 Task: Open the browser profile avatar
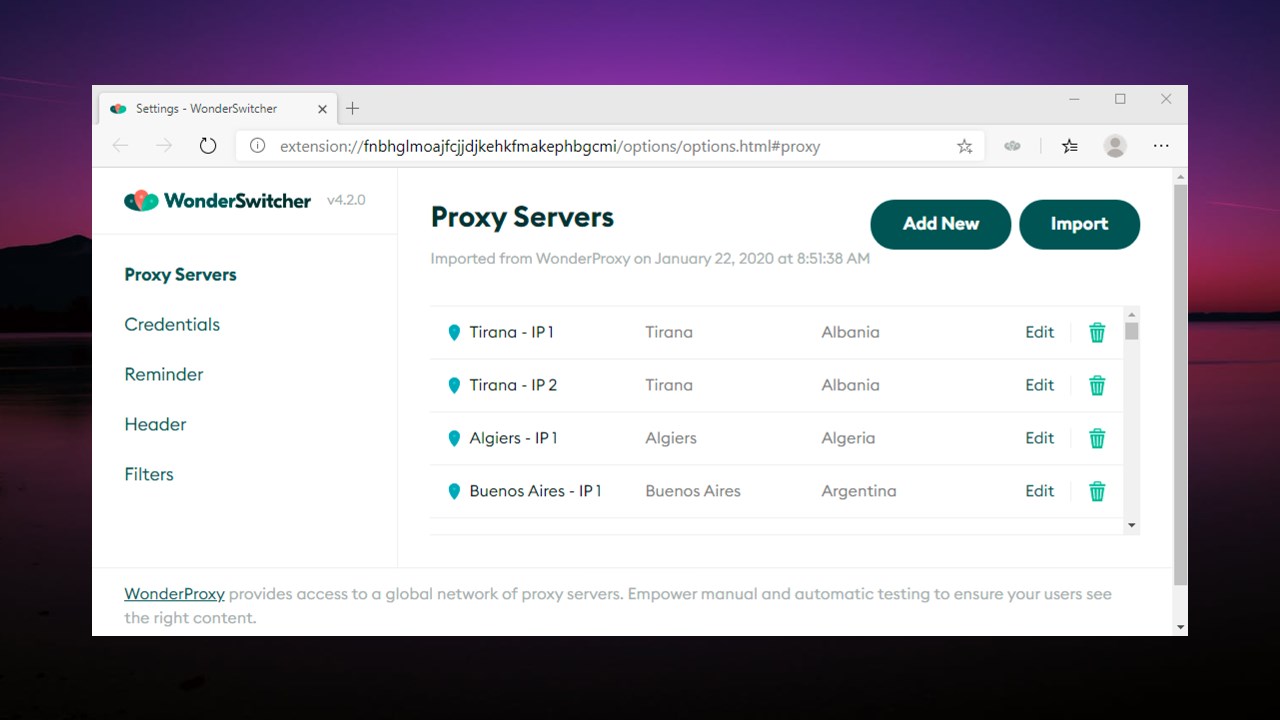click(x=1115, y=146)
